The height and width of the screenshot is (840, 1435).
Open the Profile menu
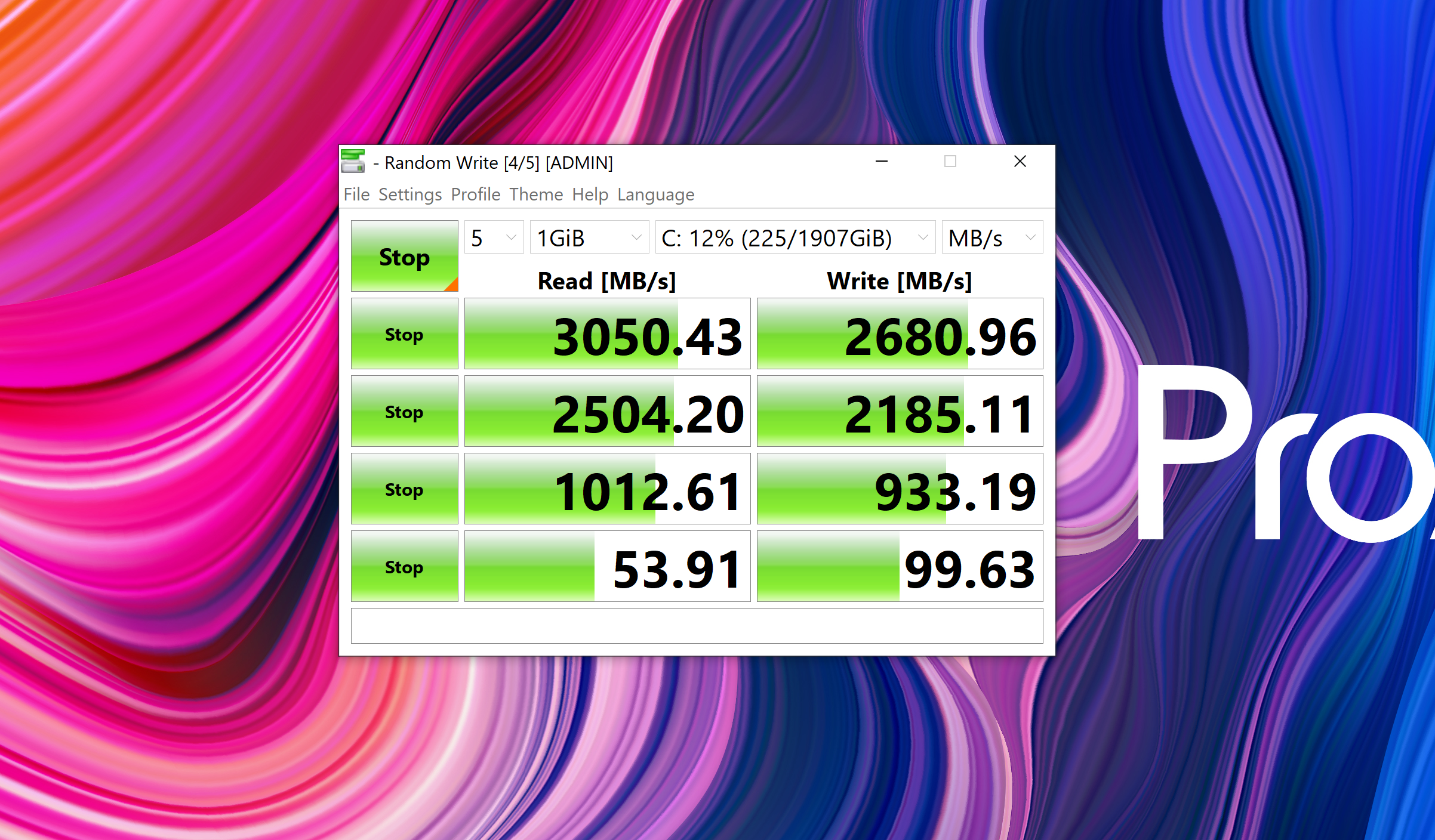[x=475, y=194]
